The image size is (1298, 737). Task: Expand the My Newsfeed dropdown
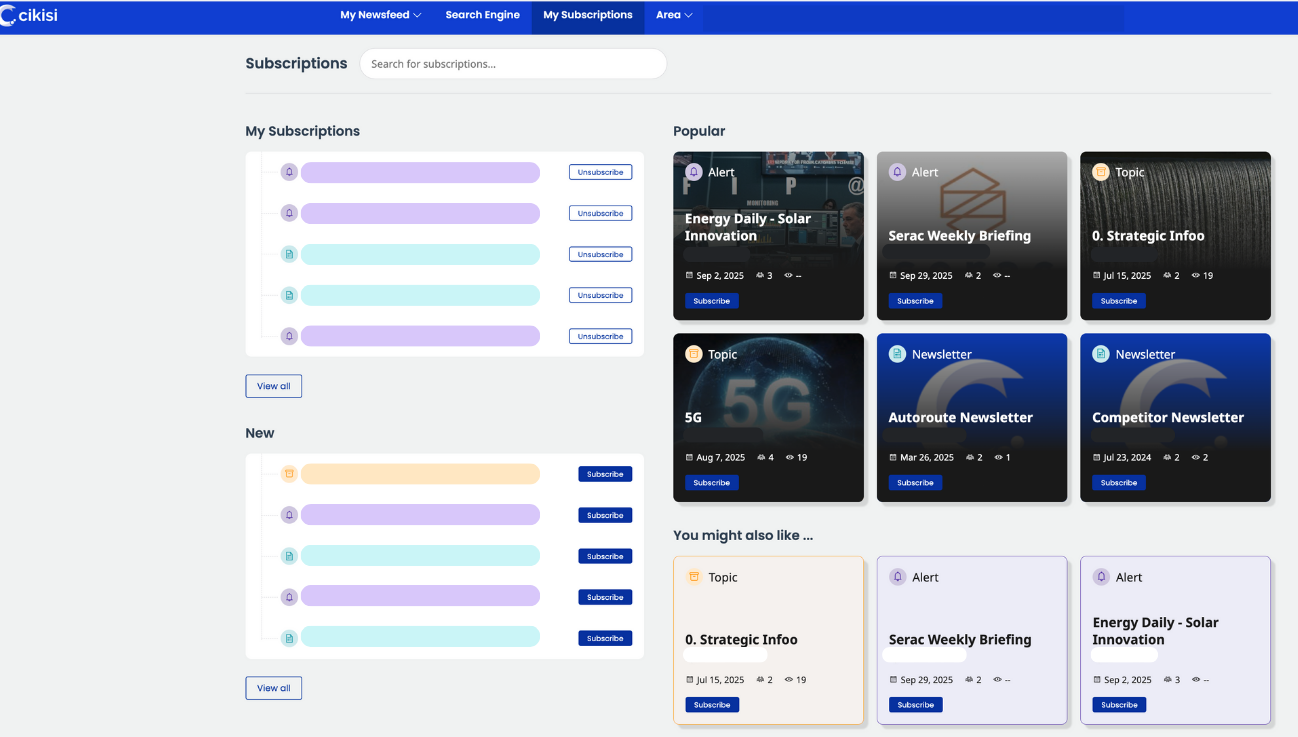(x=380, y=15)
